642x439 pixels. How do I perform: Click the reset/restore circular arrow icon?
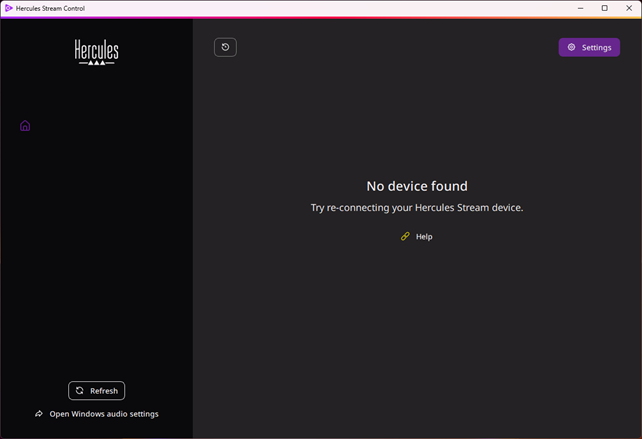(225, 48)
